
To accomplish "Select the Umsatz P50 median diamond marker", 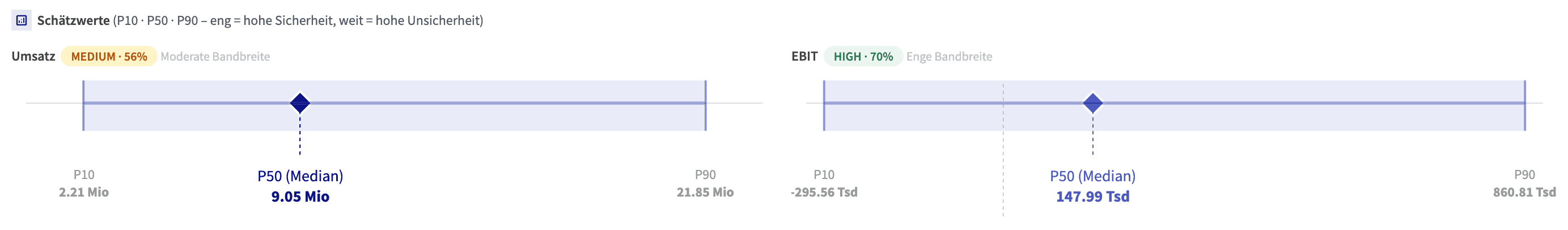I will click(x=300, y=103).
